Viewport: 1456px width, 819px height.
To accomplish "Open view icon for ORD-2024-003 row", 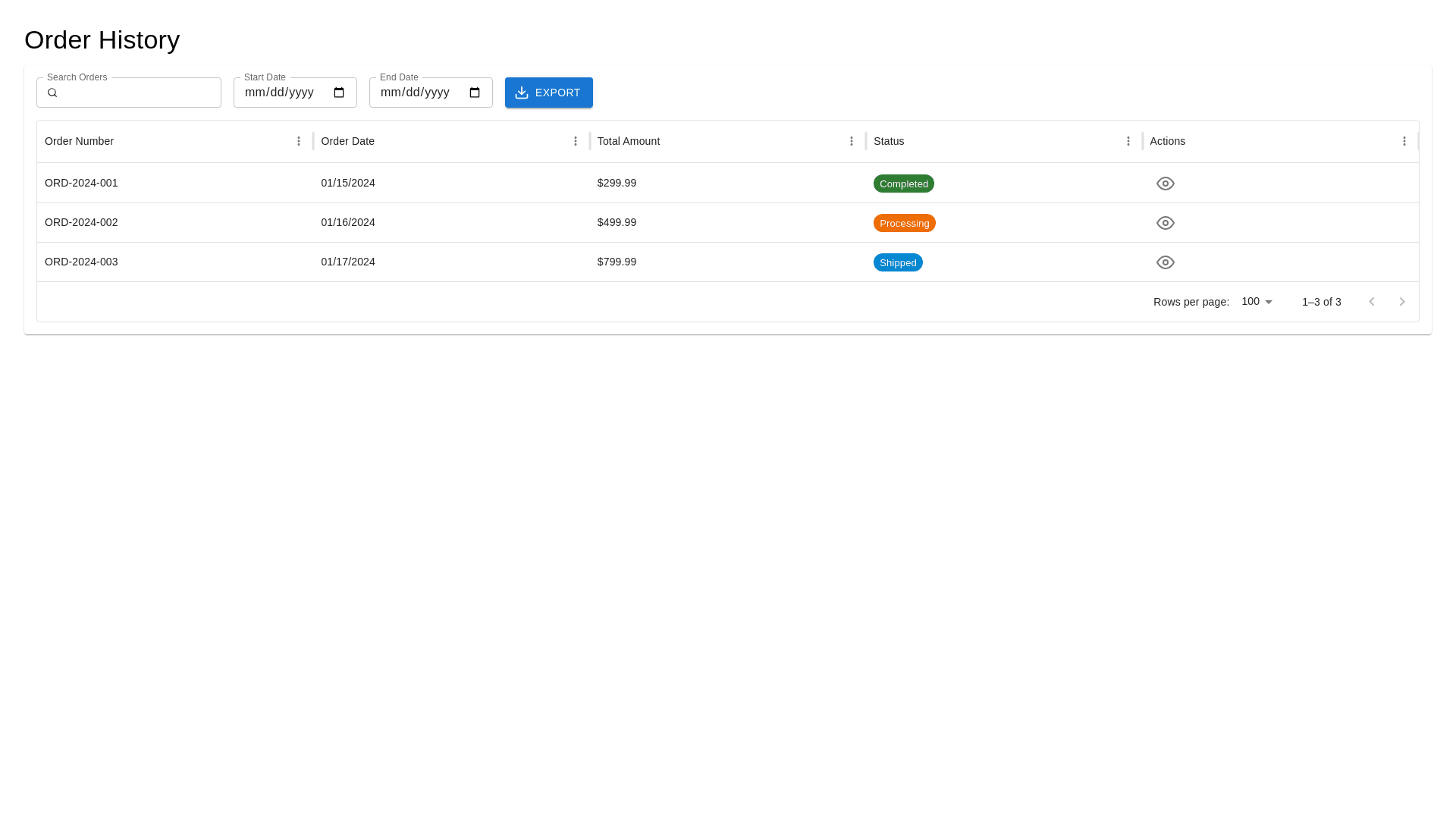I will click(1165, 262).
